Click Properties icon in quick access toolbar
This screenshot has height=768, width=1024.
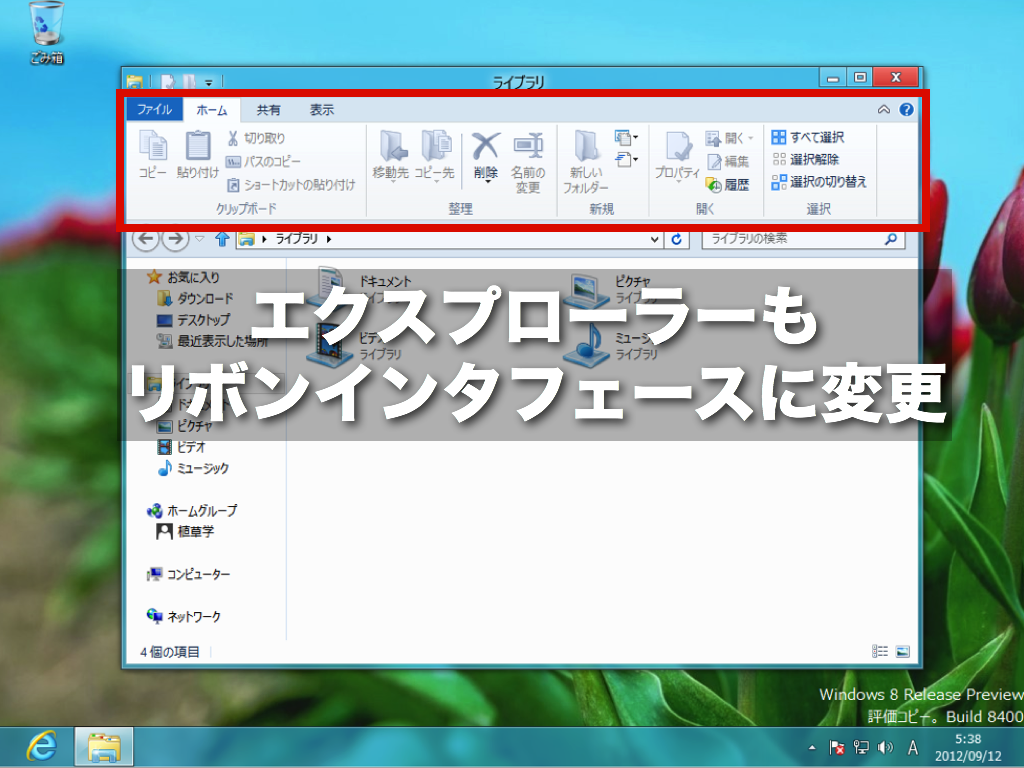coord(168,82)
